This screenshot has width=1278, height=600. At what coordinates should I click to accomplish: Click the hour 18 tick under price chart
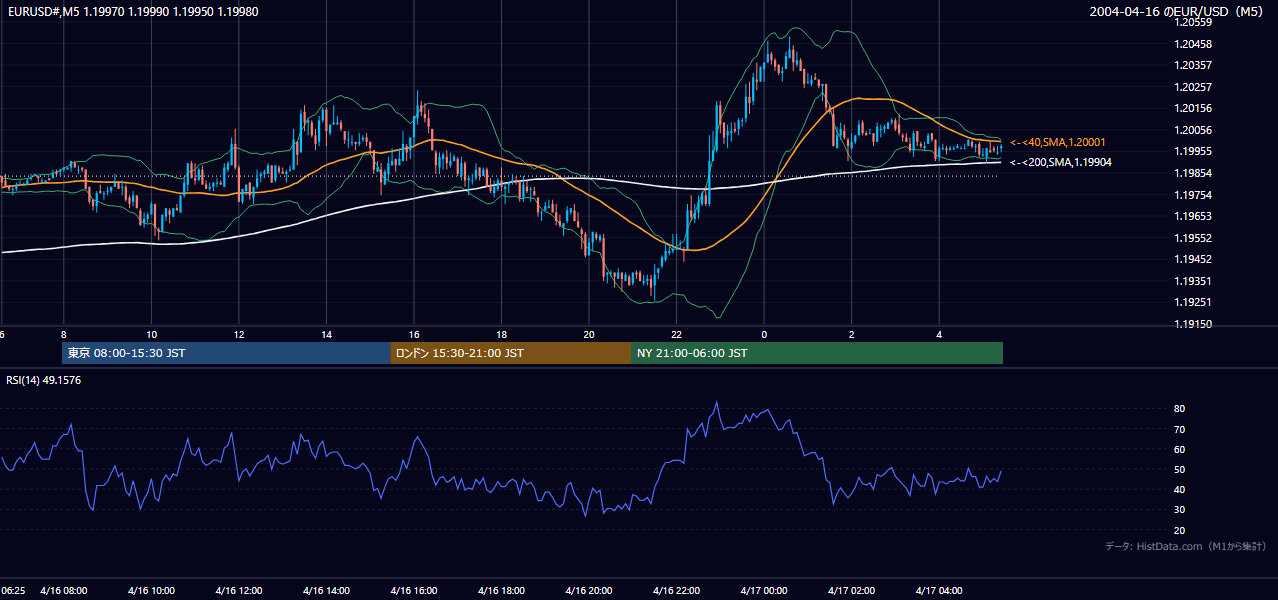coord(501,334)
